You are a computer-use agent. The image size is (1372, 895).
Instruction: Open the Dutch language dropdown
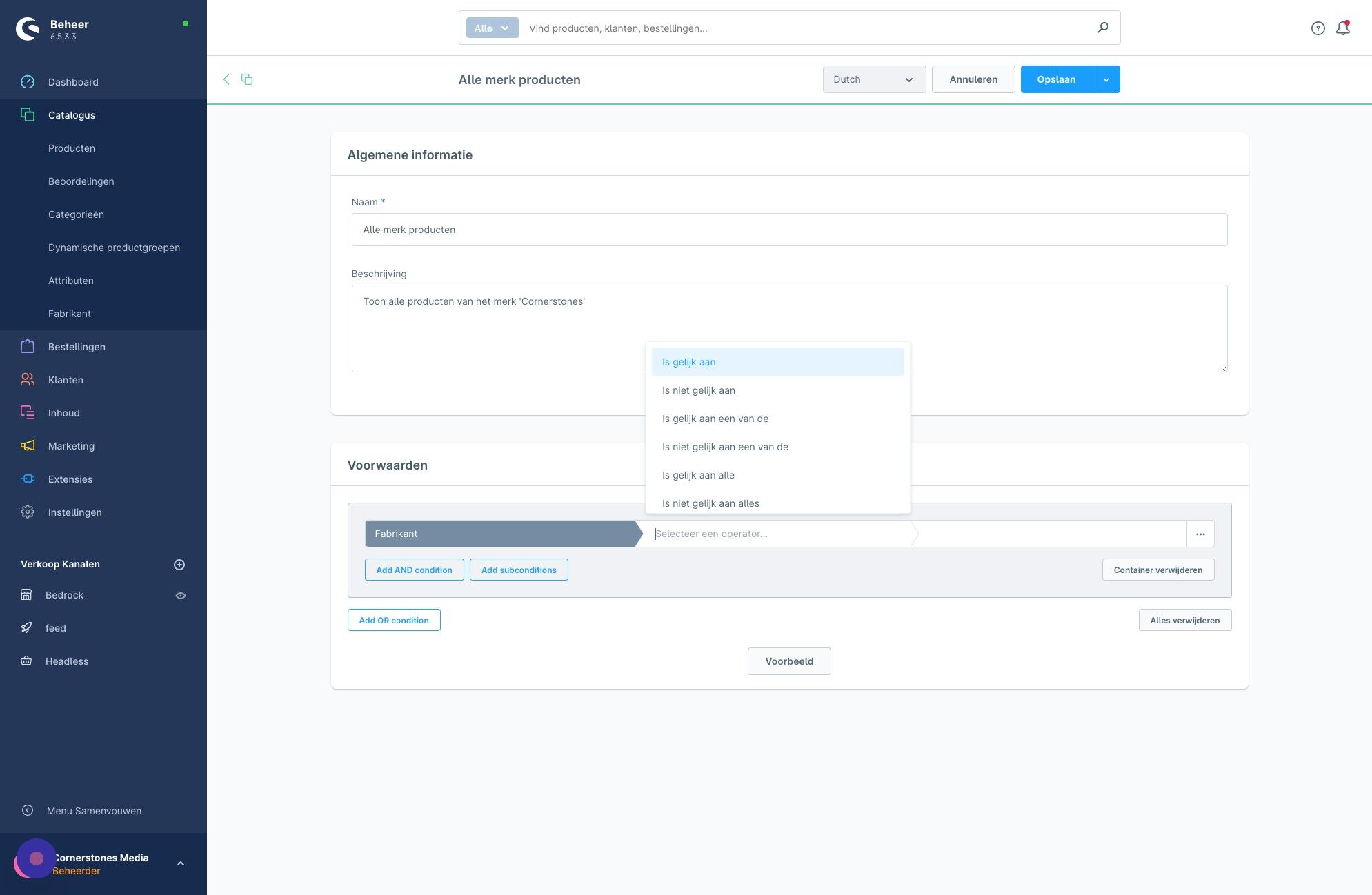click(874, 79)
